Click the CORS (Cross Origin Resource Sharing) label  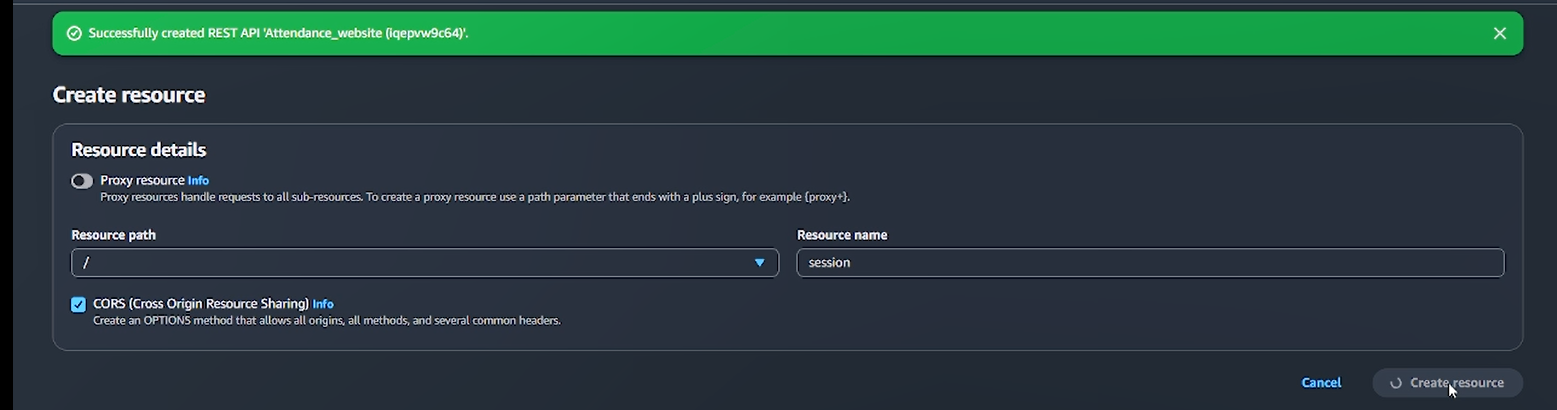pos(201,304)
